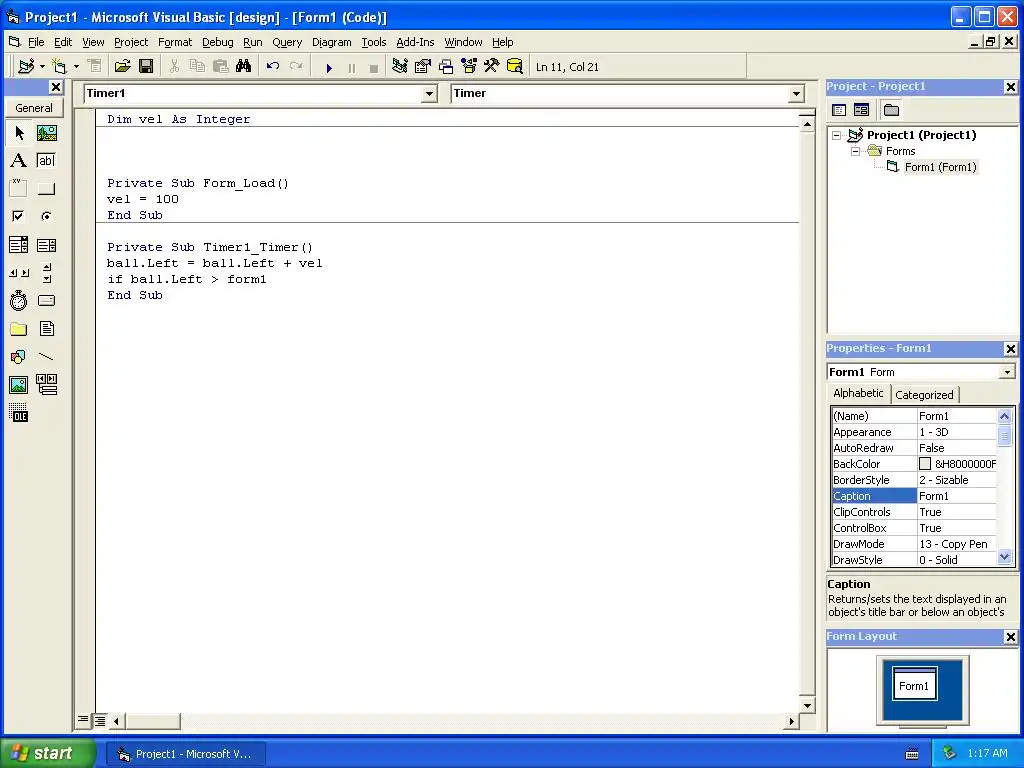Select the Frame control tool

point(19,189)
